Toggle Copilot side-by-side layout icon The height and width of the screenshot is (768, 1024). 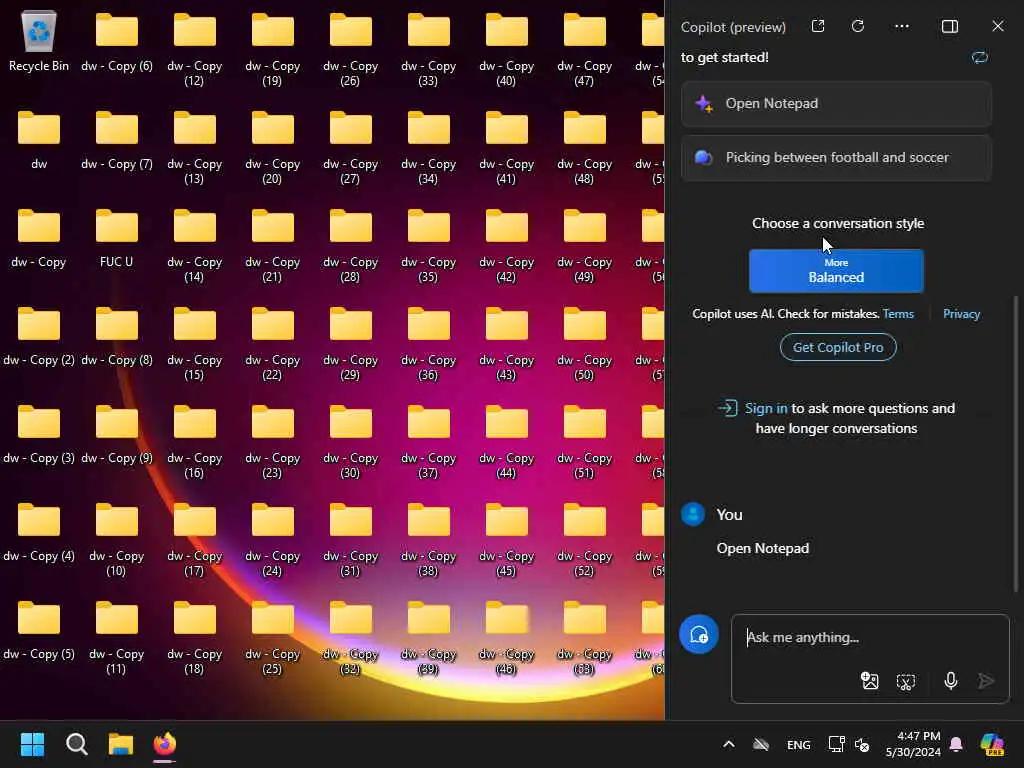(950, 26)
